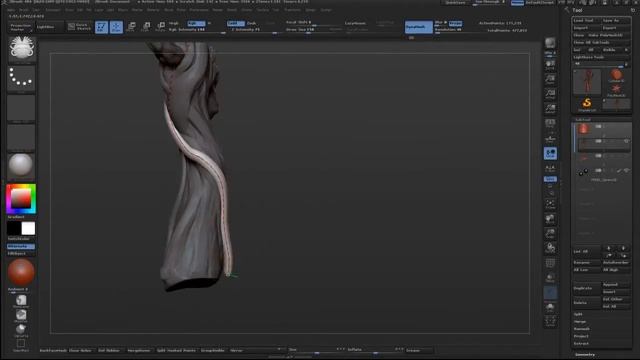This screenshot has height=360, width=640.
Task: Click the Floor grid icon
Action: (550, 139)
